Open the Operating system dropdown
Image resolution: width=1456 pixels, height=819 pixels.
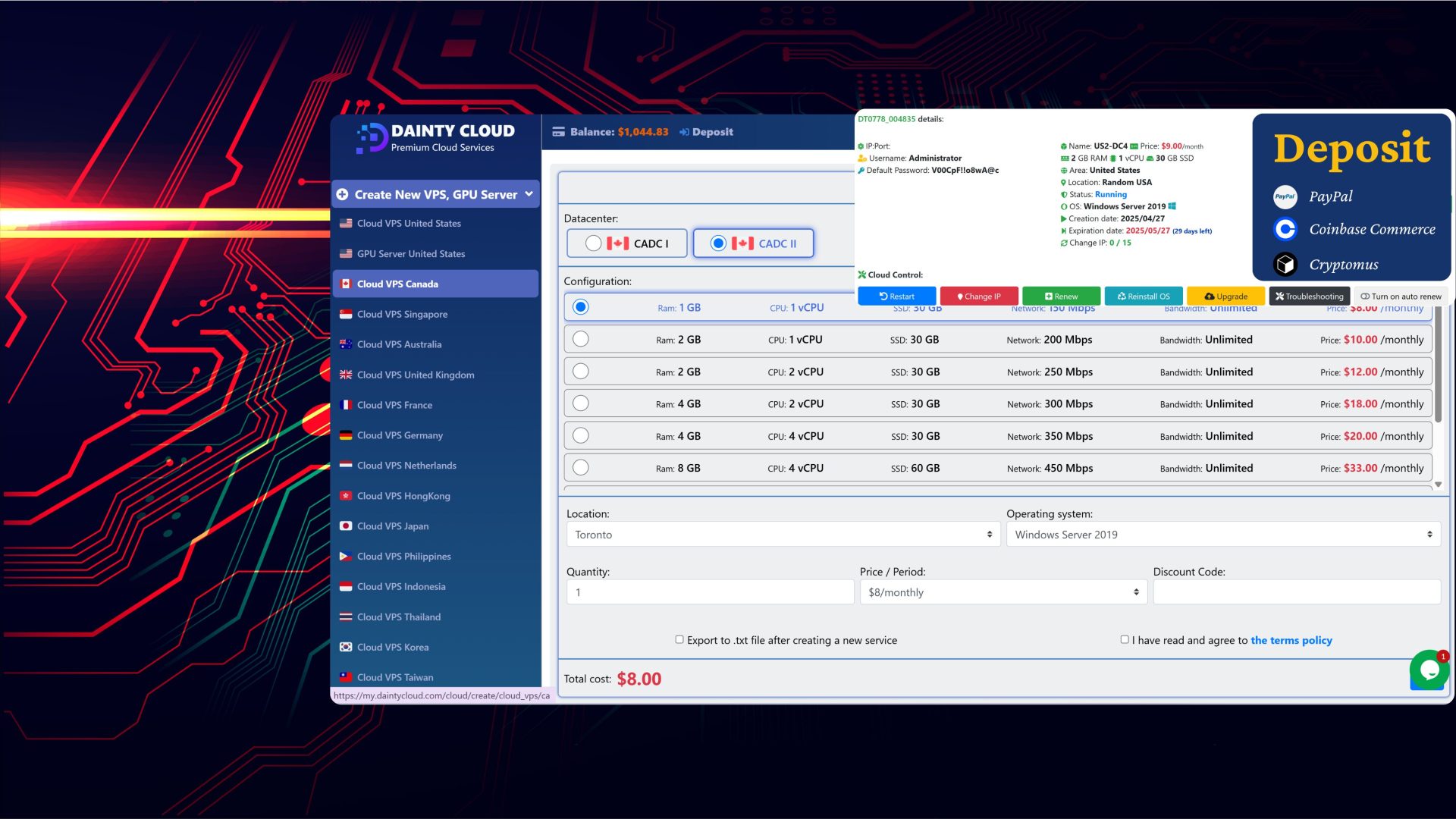1223,535
